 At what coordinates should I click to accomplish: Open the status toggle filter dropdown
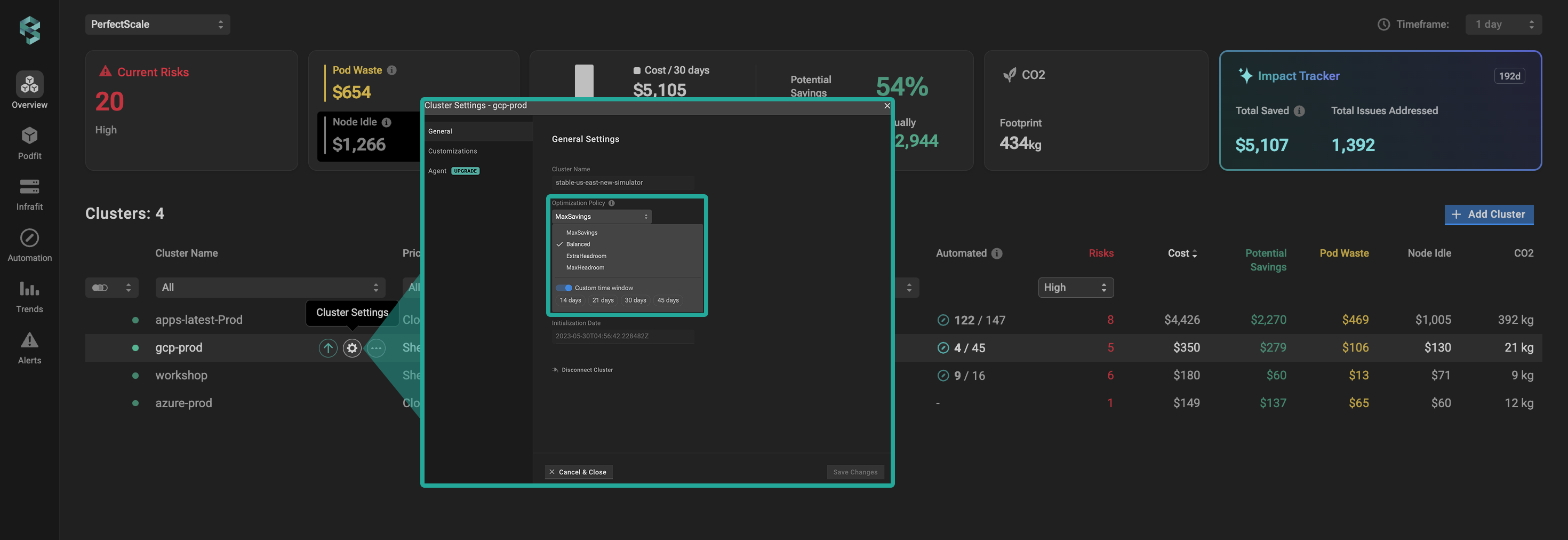point(112,288)
